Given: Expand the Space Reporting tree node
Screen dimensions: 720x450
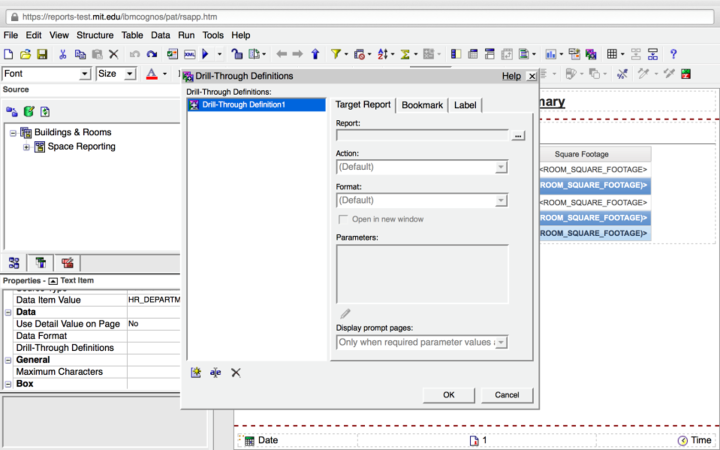Looking at the screenshot, I should pos(27,147).
